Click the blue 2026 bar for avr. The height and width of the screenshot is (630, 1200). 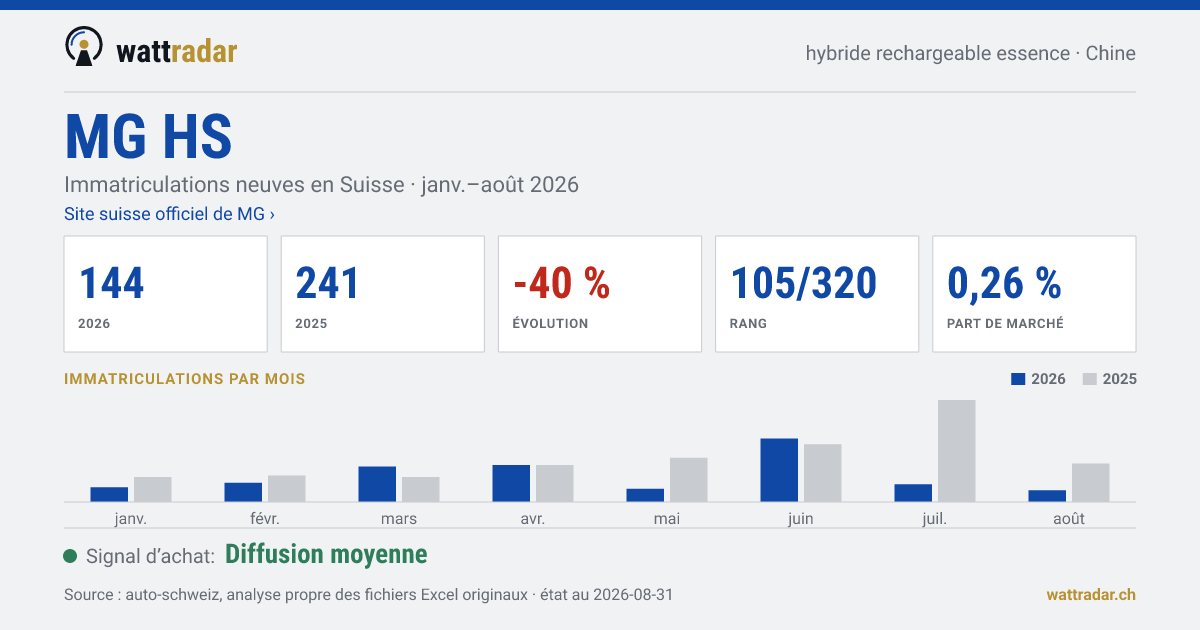click(511, 483)
